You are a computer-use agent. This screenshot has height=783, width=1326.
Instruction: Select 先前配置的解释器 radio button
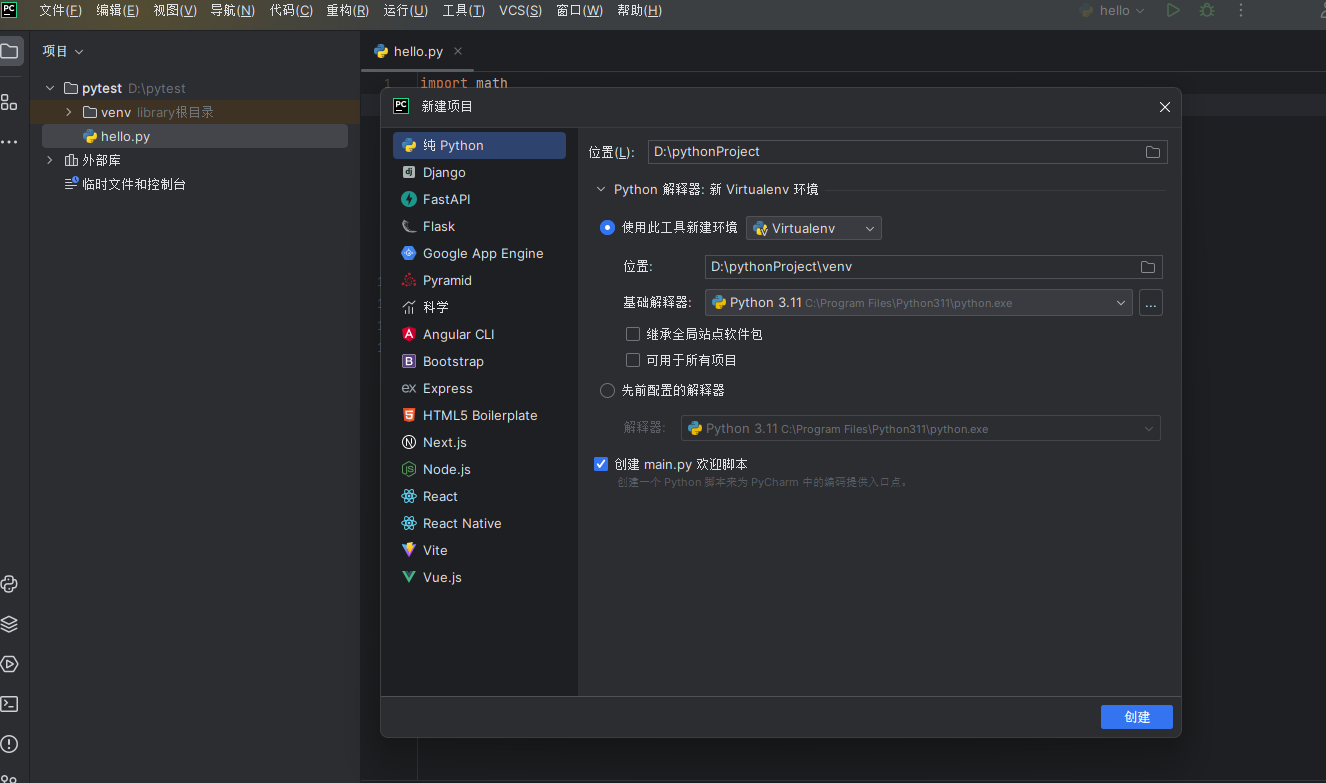607,390
